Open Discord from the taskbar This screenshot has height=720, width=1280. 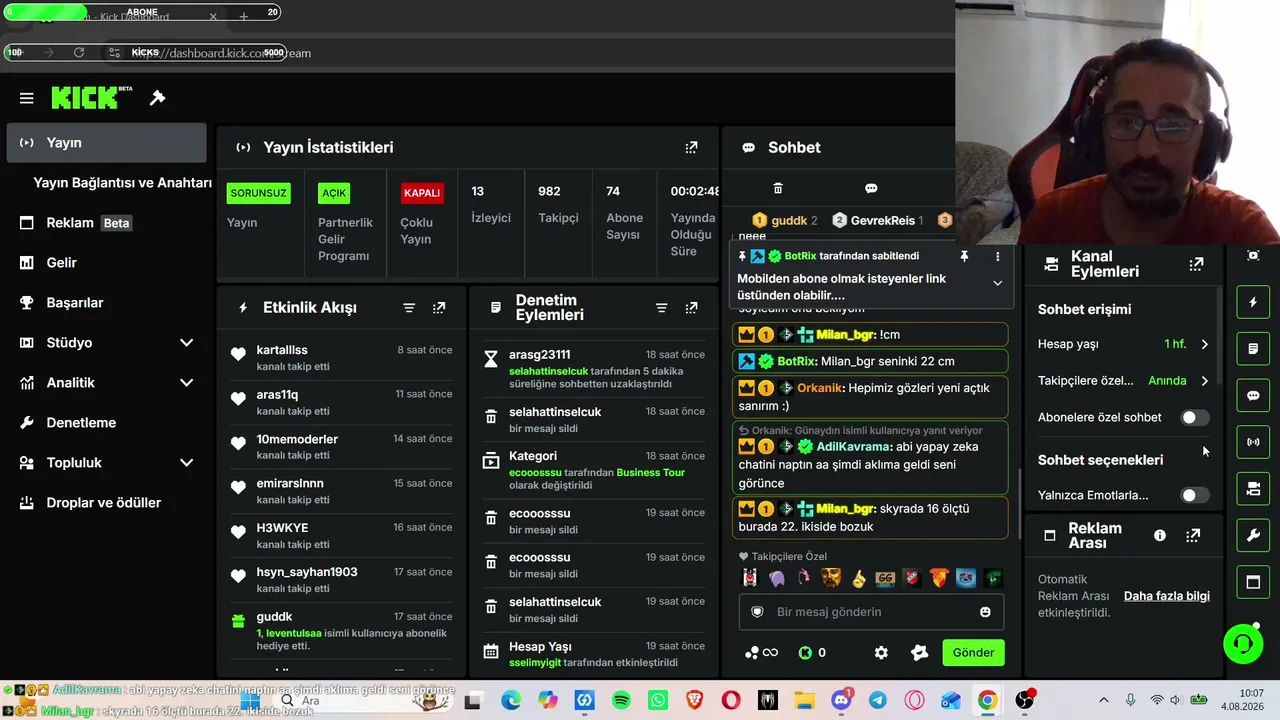pyautogui.click(x=841, y=701)
